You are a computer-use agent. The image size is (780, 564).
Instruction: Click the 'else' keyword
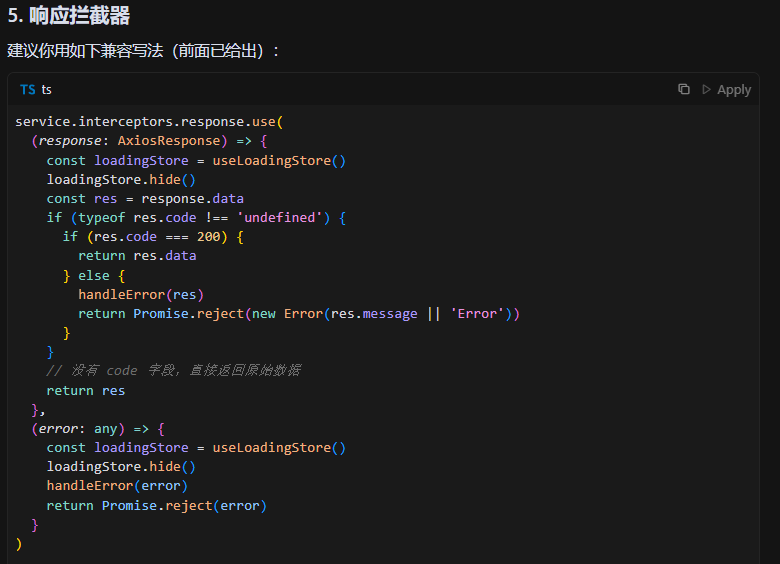(94, 276)
